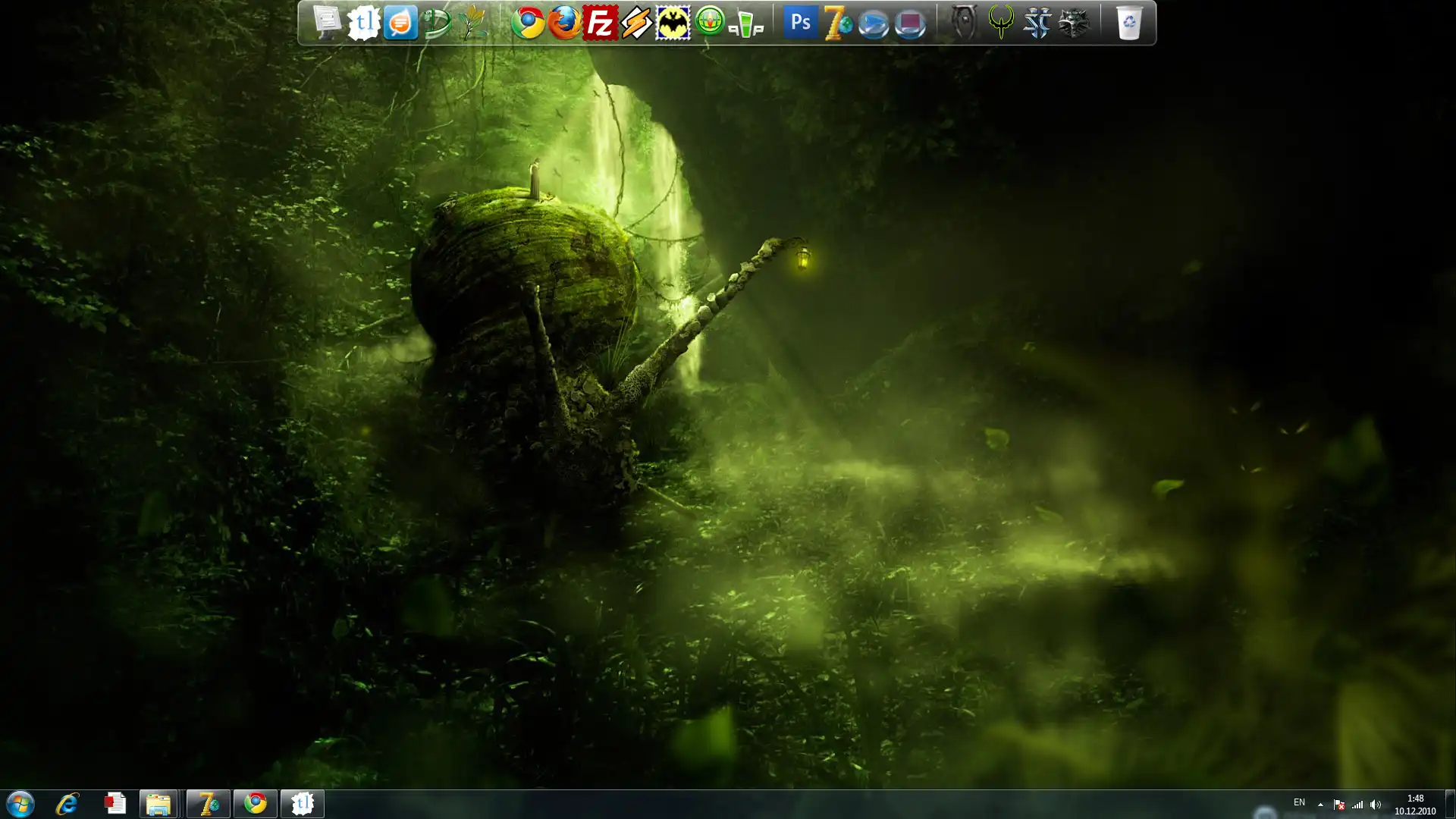Open the Windows Start menu
1456x819 pixels.
[20, 804]
